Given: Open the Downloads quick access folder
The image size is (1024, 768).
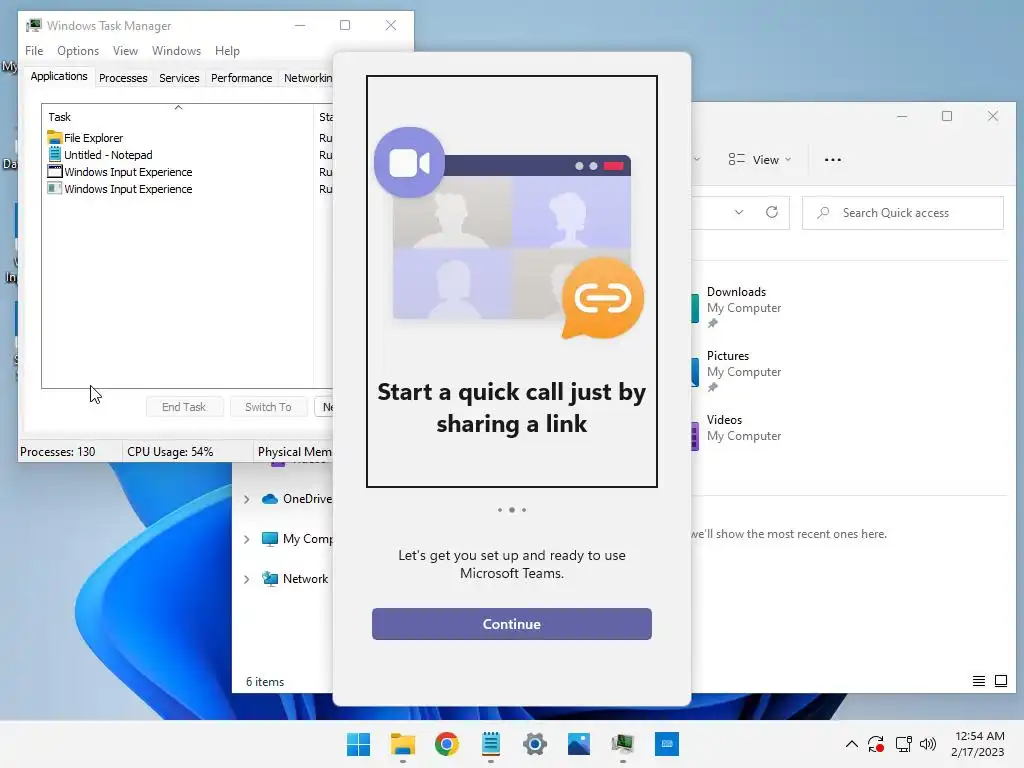Looking at the screenshot, I should pyautogui.click(x=736, y=307).
